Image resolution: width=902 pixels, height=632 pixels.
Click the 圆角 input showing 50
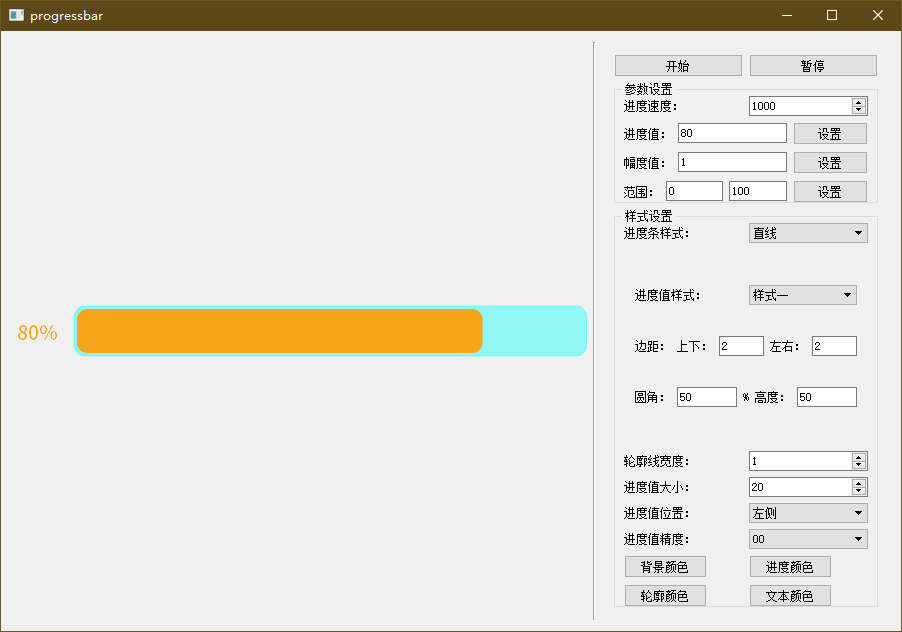tap(706, 396)
